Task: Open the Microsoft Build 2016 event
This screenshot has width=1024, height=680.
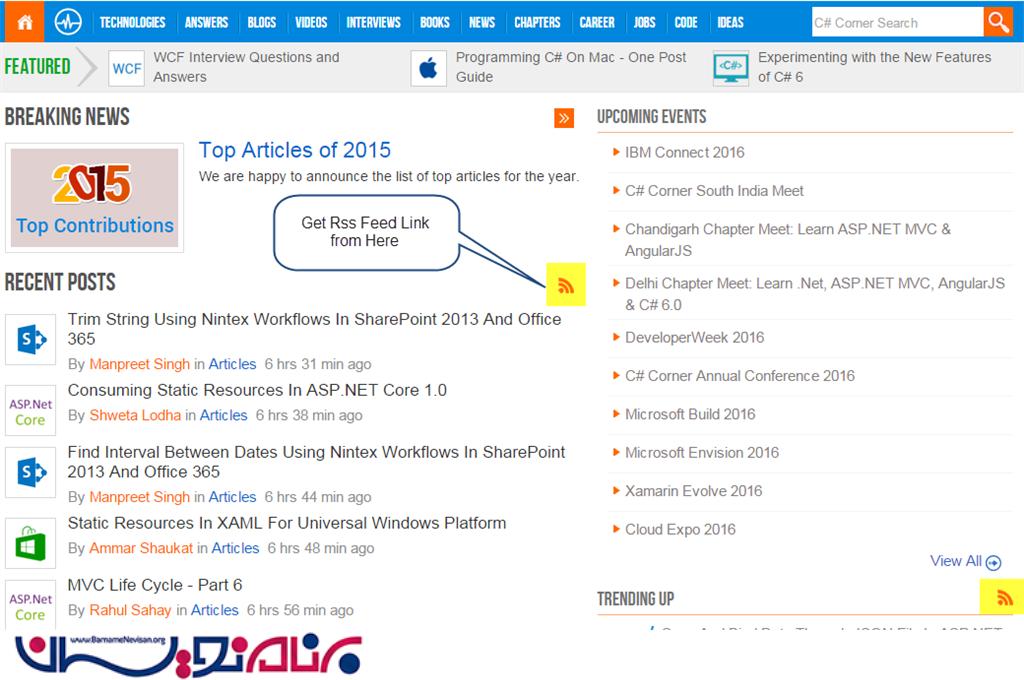Action: [690, 414]
